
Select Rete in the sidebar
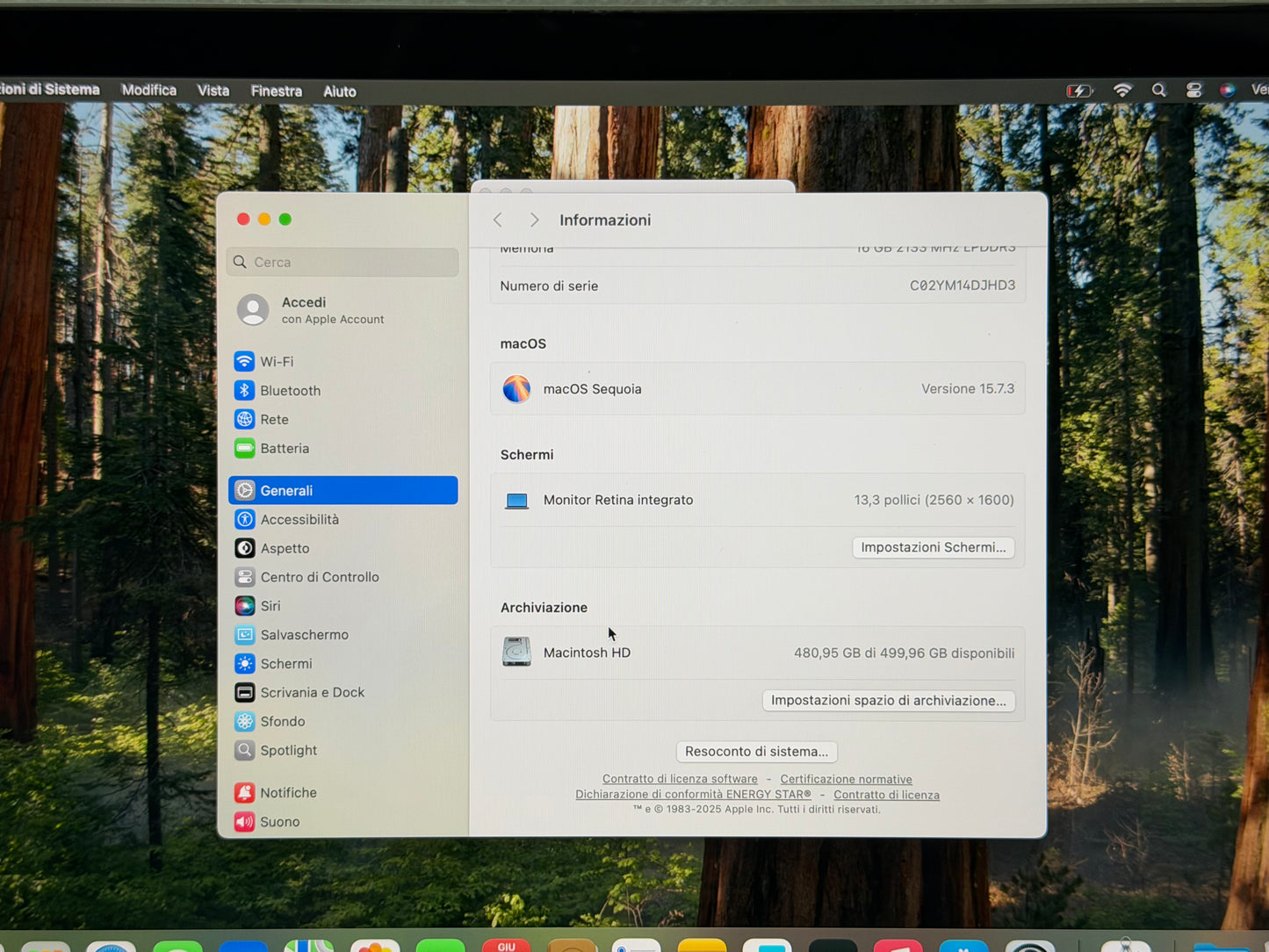[x=342, y=420]
